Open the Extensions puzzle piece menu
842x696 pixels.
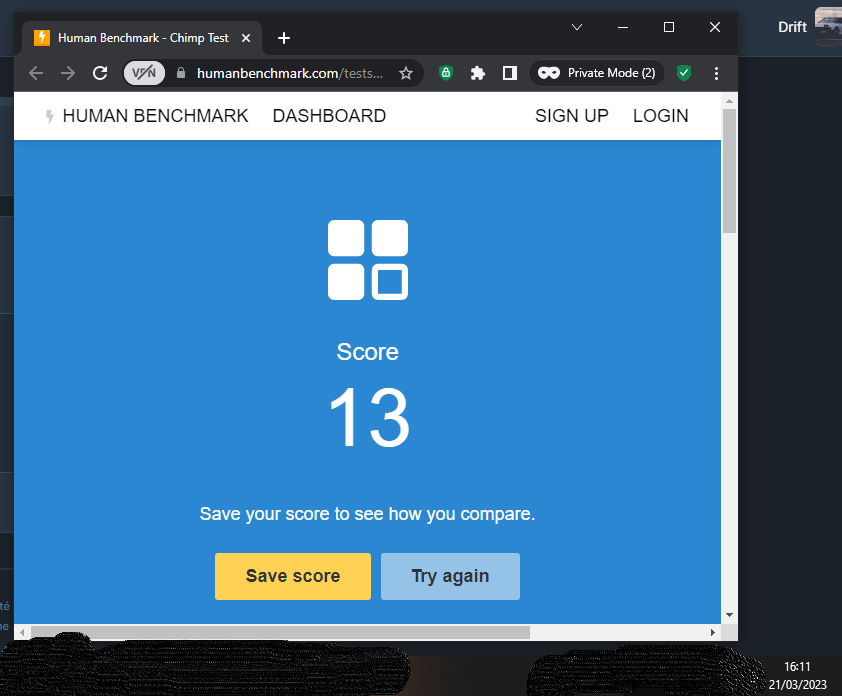coord(478,73)
